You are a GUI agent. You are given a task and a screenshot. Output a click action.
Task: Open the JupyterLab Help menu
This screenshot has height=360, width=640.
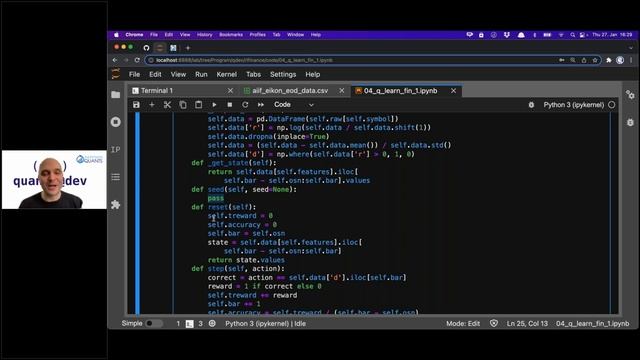[313, 74]
